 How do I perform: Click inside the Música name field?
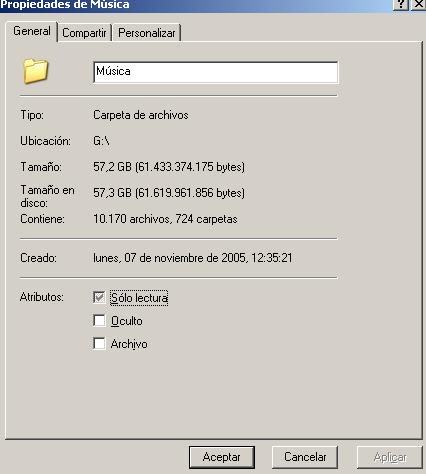coord(216,72)
